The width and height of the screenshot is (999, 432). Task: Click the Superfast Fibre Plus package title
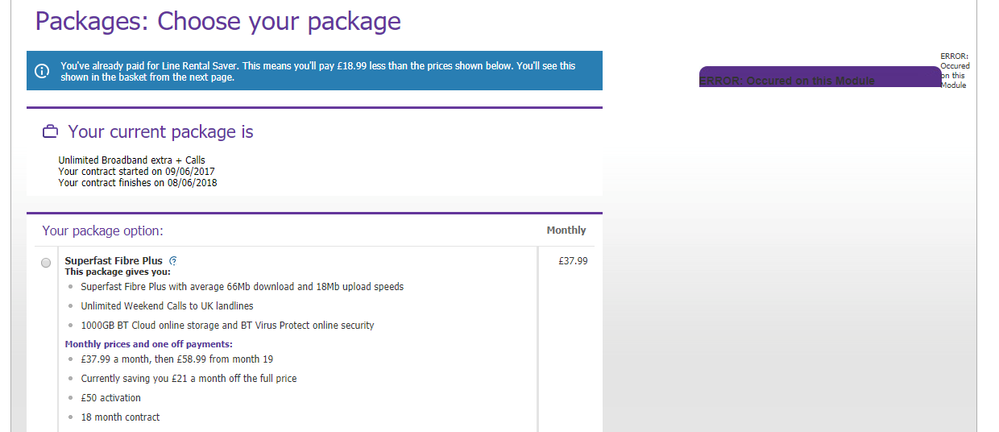point(115,260)
